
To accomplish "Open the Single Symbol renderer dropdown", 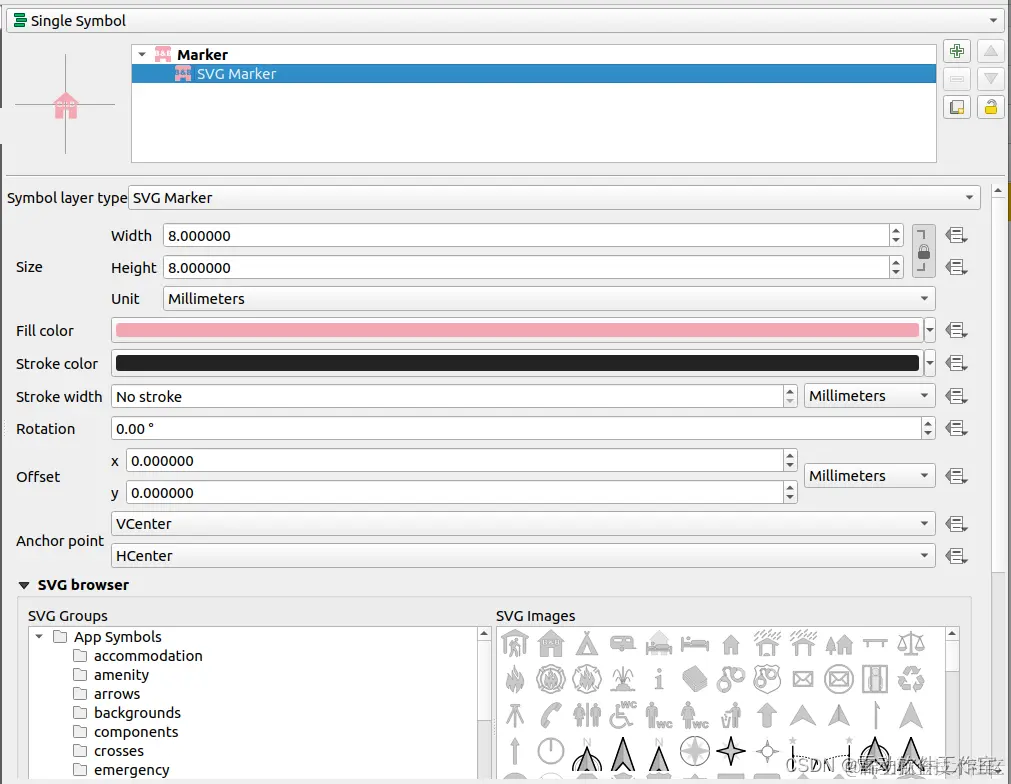I will 505,21.
